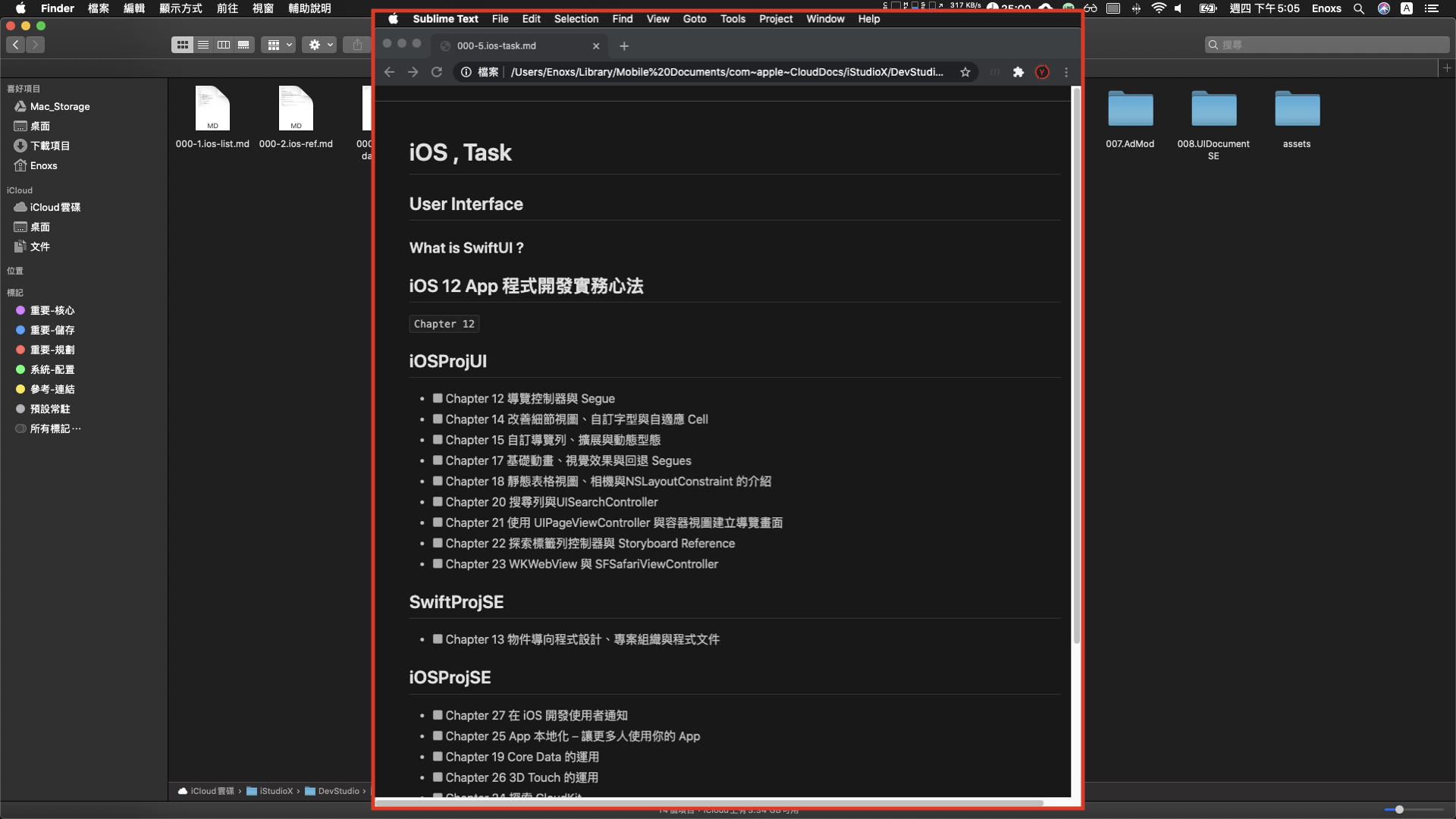Click the battery charging icon
This screenshot has height=819, width=1456.
(x=1208, y=8)
